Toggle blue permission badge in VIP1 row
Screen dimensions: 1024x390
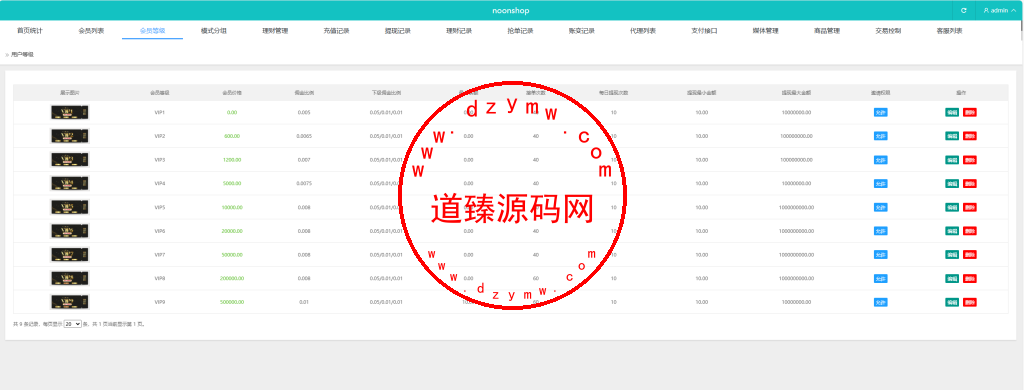[x=880, y=112]
